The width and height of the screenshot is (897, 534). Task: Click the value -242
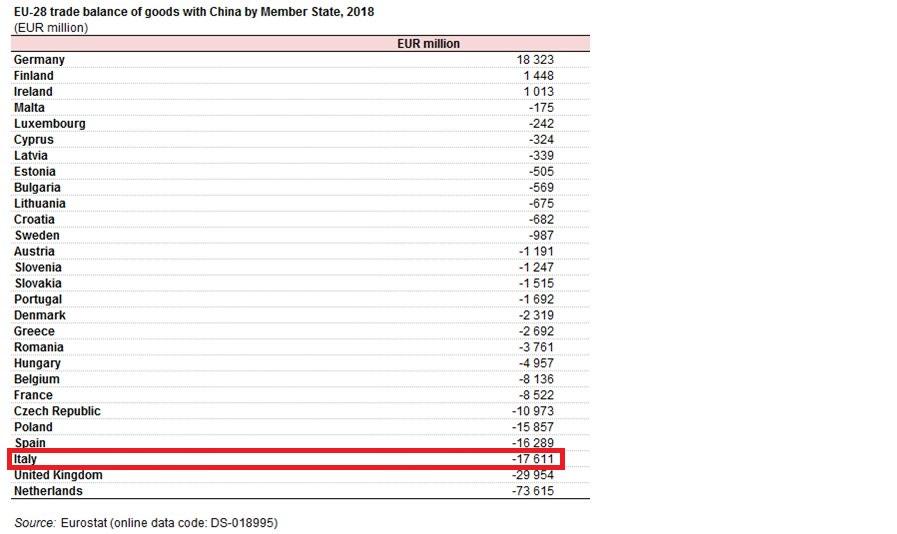541,124
